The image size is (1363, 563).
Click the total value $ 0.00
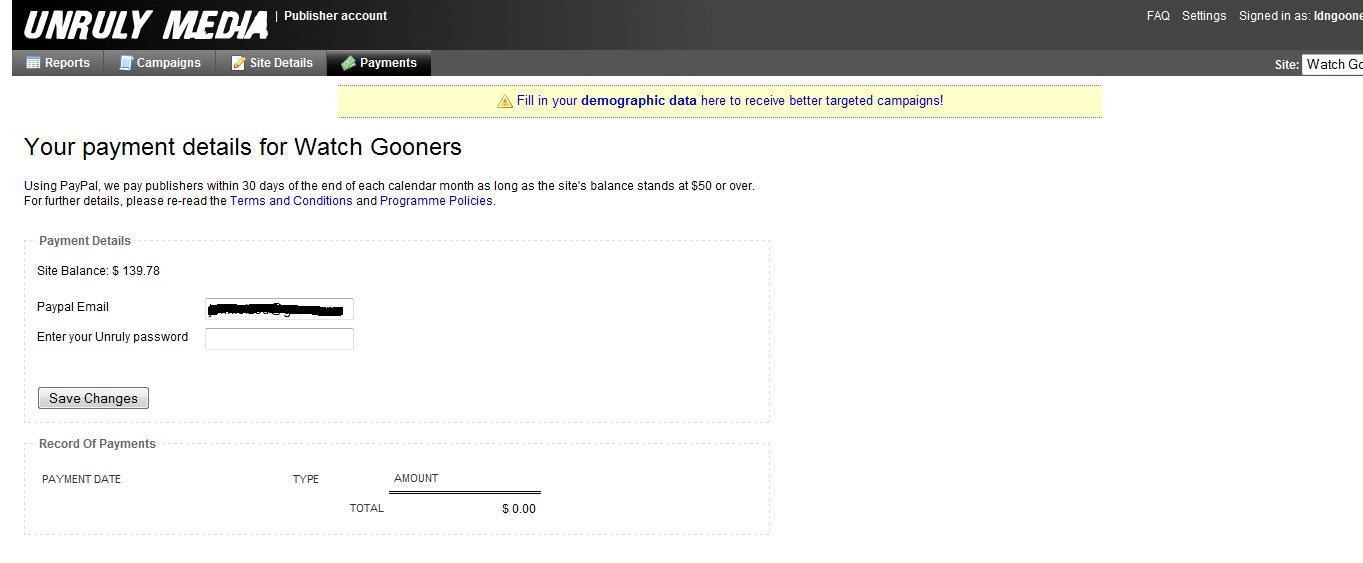(519, 509)
